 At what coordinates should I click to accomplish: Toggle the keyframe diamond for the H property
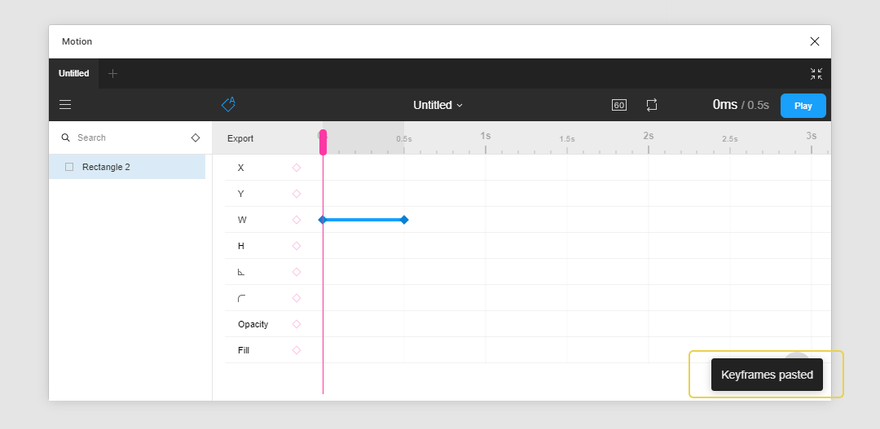click(x=296, y=246)
